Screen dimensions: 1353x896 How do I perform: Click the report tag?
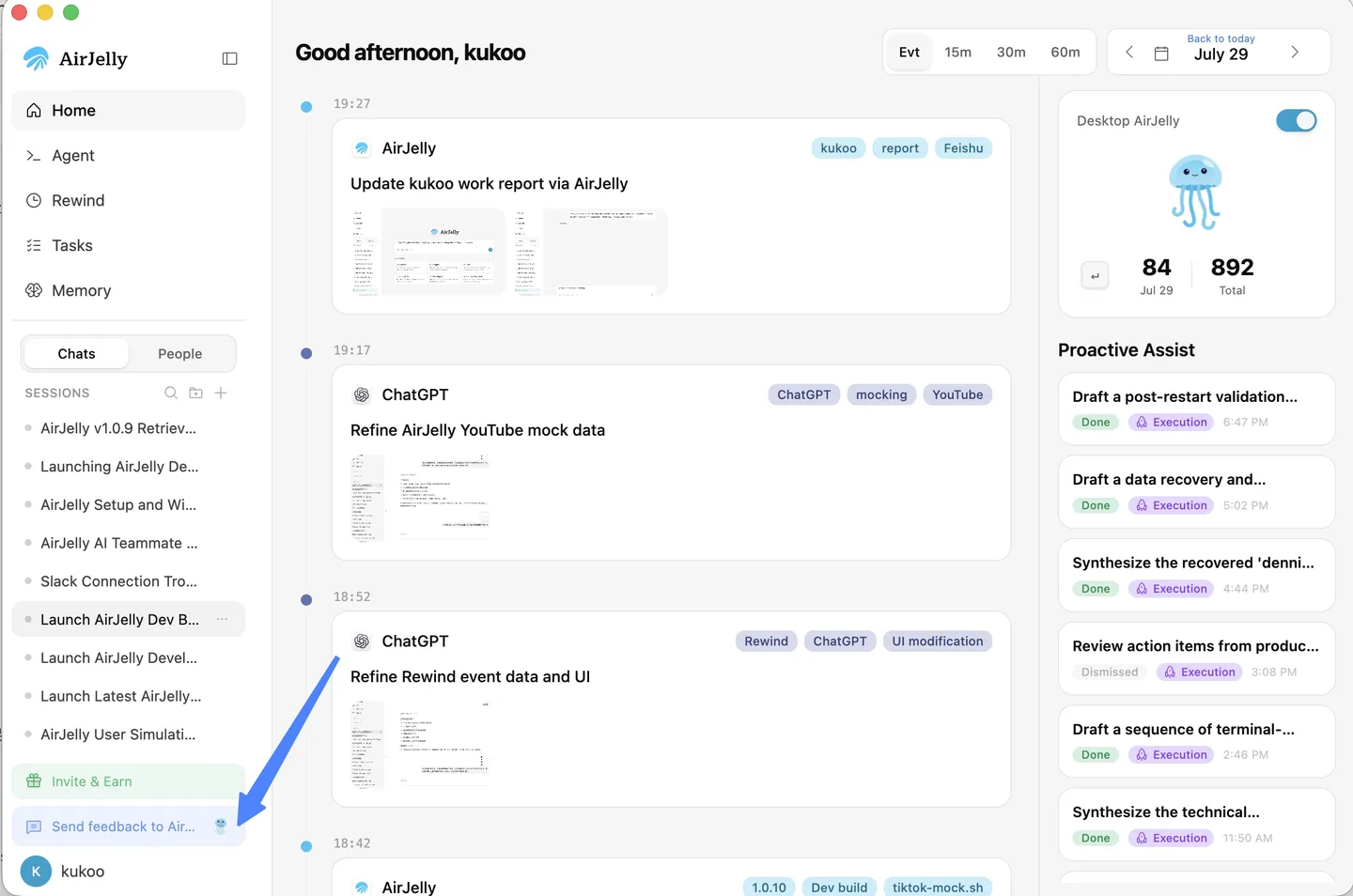point(900,148)
